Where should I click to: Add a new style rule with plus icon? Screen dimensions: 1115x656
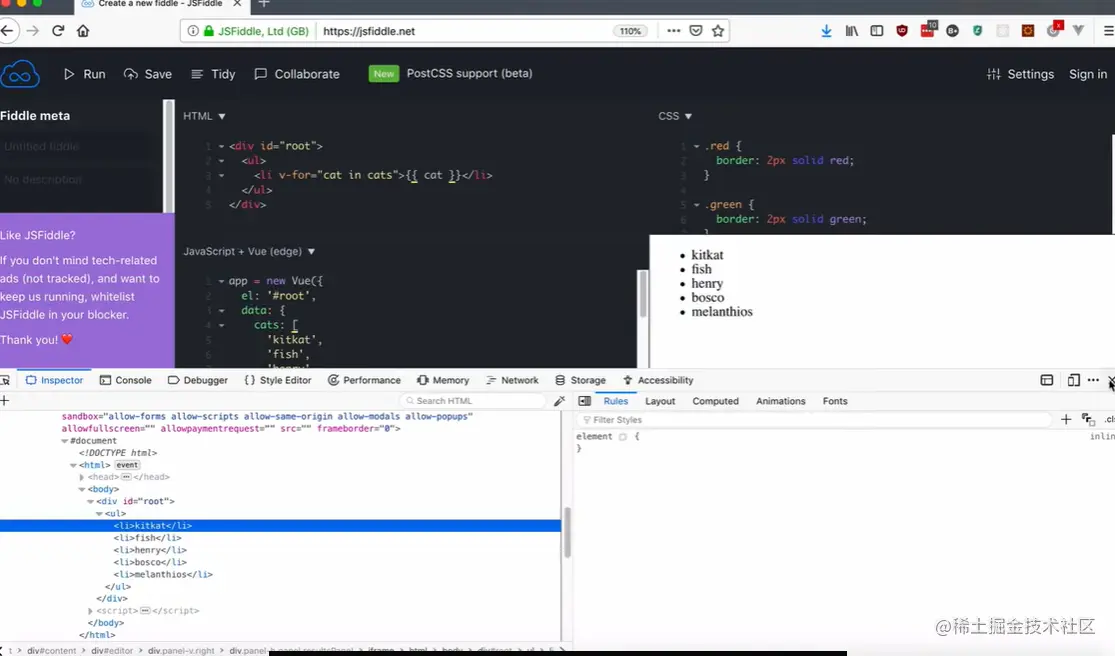[x=1066, y=419]
